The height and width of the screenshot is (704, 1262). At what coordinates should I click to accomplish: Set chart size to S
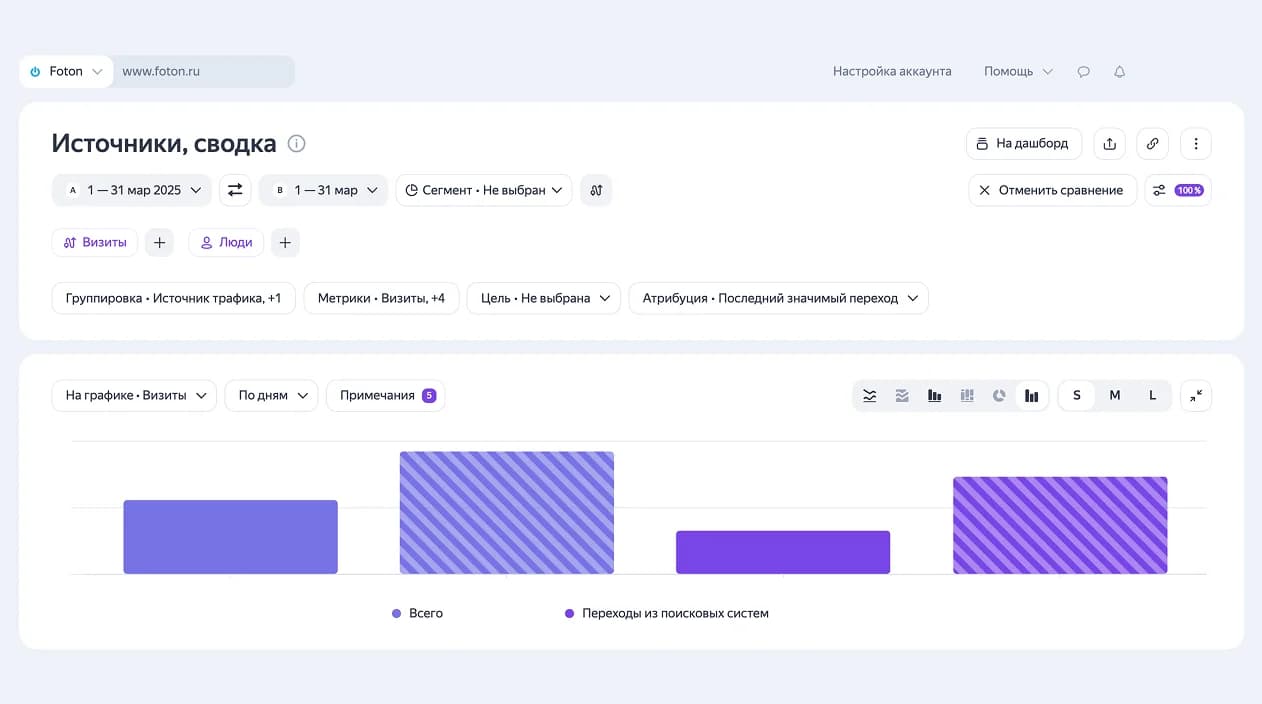pyautogui.click(x=1077, y=395)
